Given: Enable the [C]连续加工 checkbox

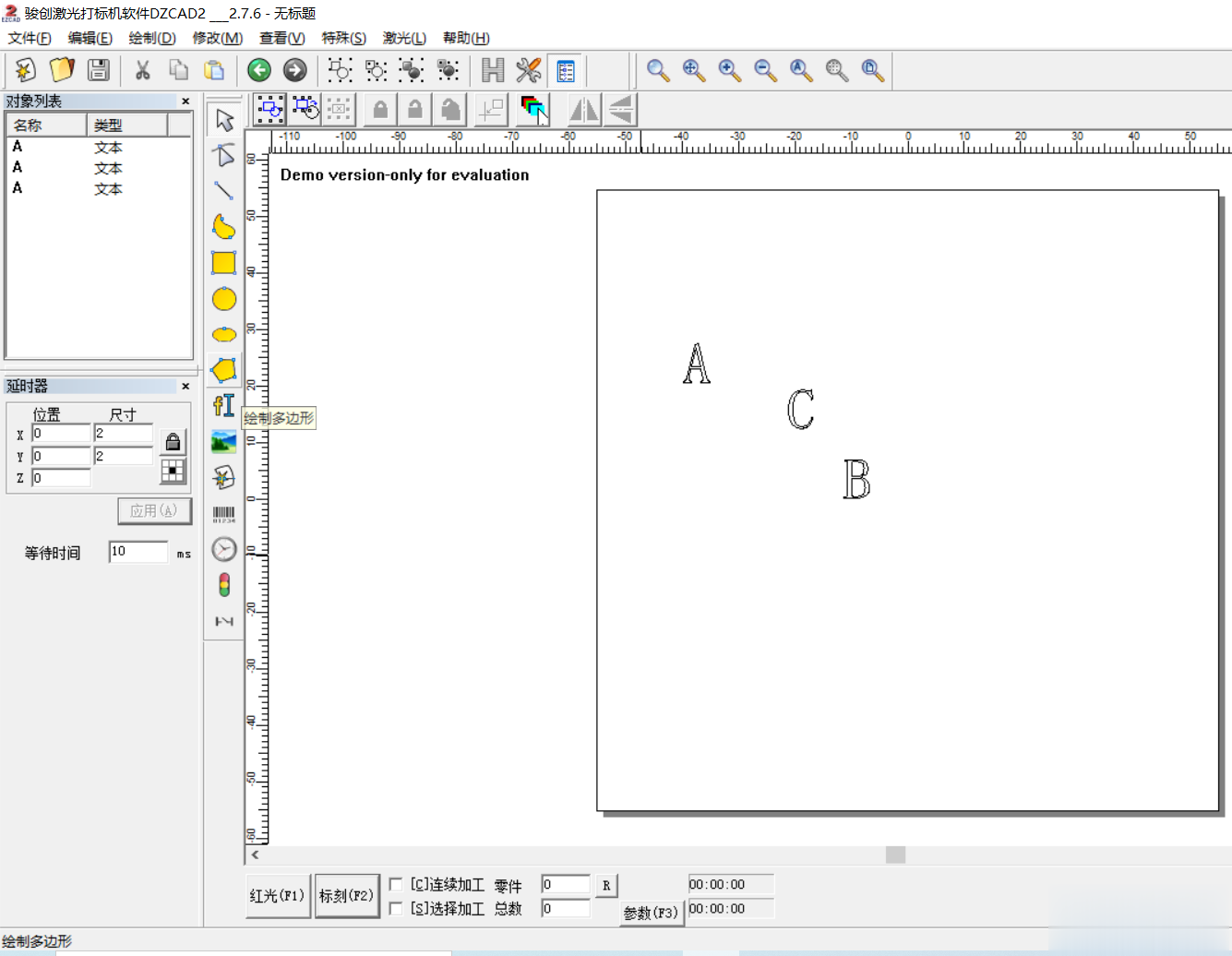Looking at the screenshot, I should point(396,885).
